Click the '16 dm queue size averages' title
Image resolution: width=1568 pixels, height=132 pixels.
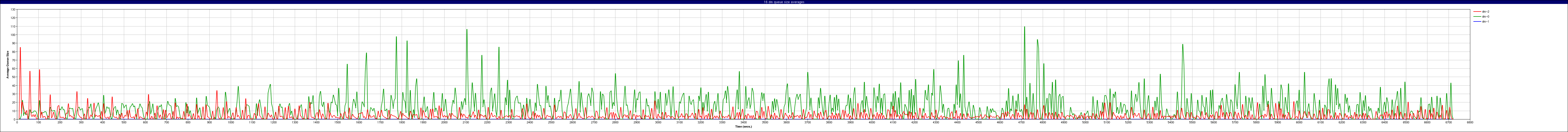(784, 2)
